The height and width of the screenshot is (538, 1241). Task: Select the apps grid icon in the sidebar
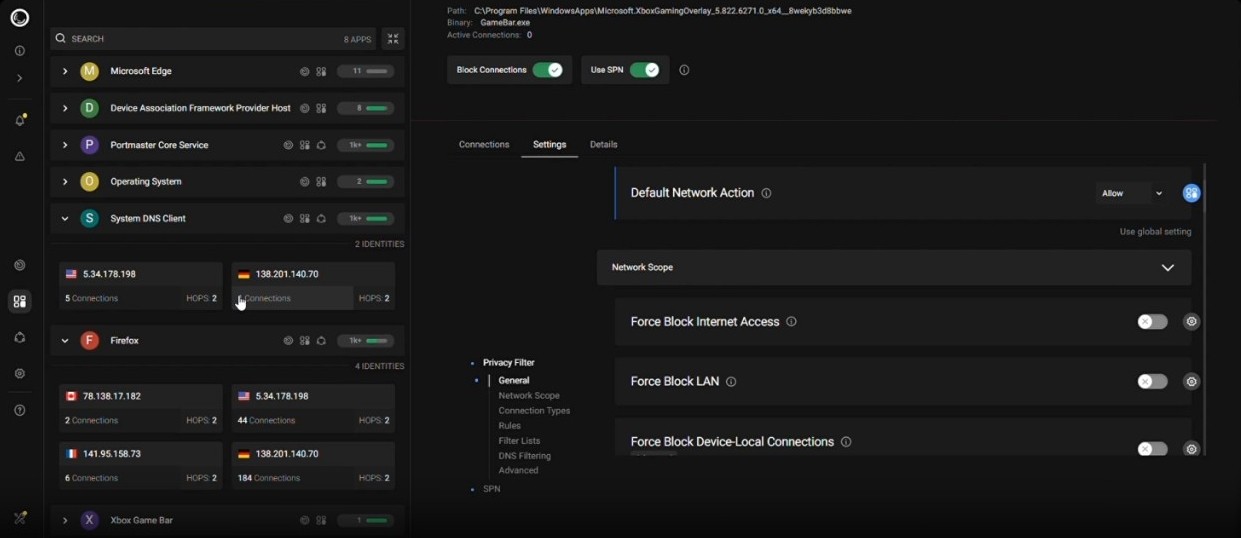click(x=20, y=301)
